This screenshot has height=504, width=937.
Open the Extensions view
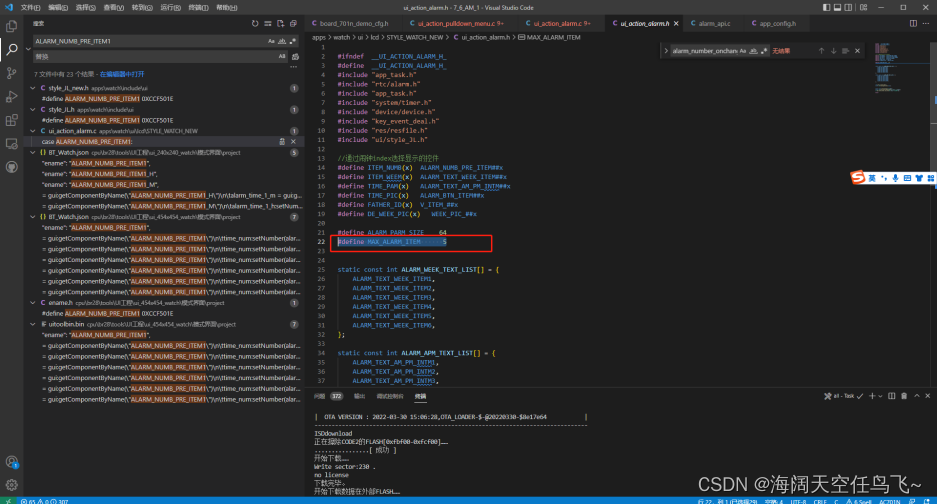pyautogui.click(x=12, y=120)
